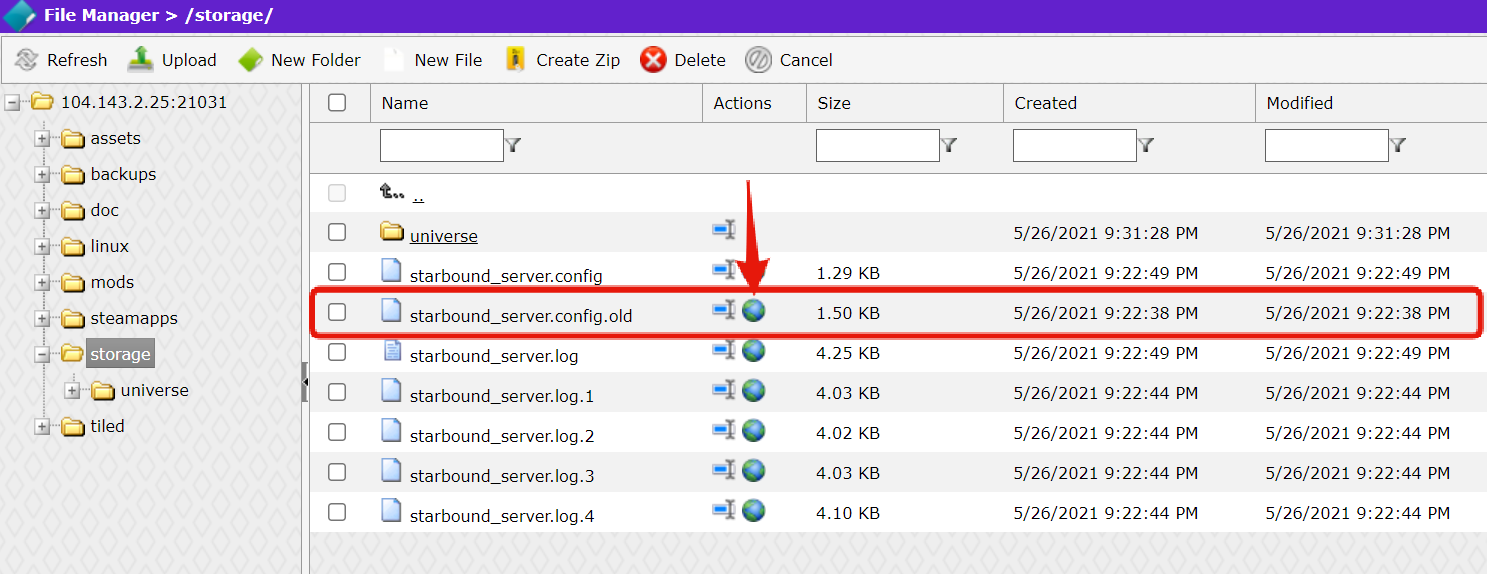Screen dimensions: 1487x574
Task: Click the sidebar collapse splitter handle
Action: [305, 383]
